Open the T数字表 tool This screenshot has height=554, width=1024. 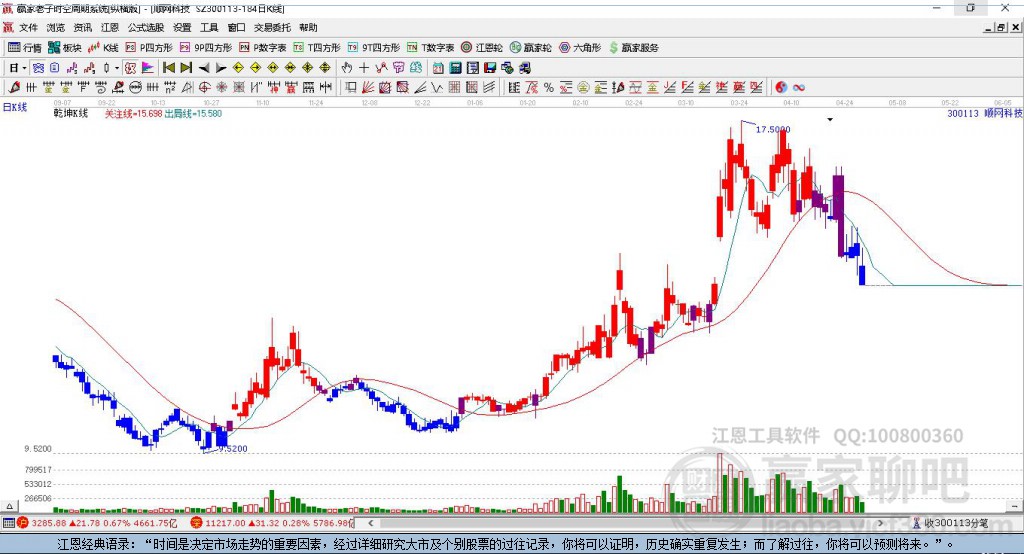tap(430, 48)
